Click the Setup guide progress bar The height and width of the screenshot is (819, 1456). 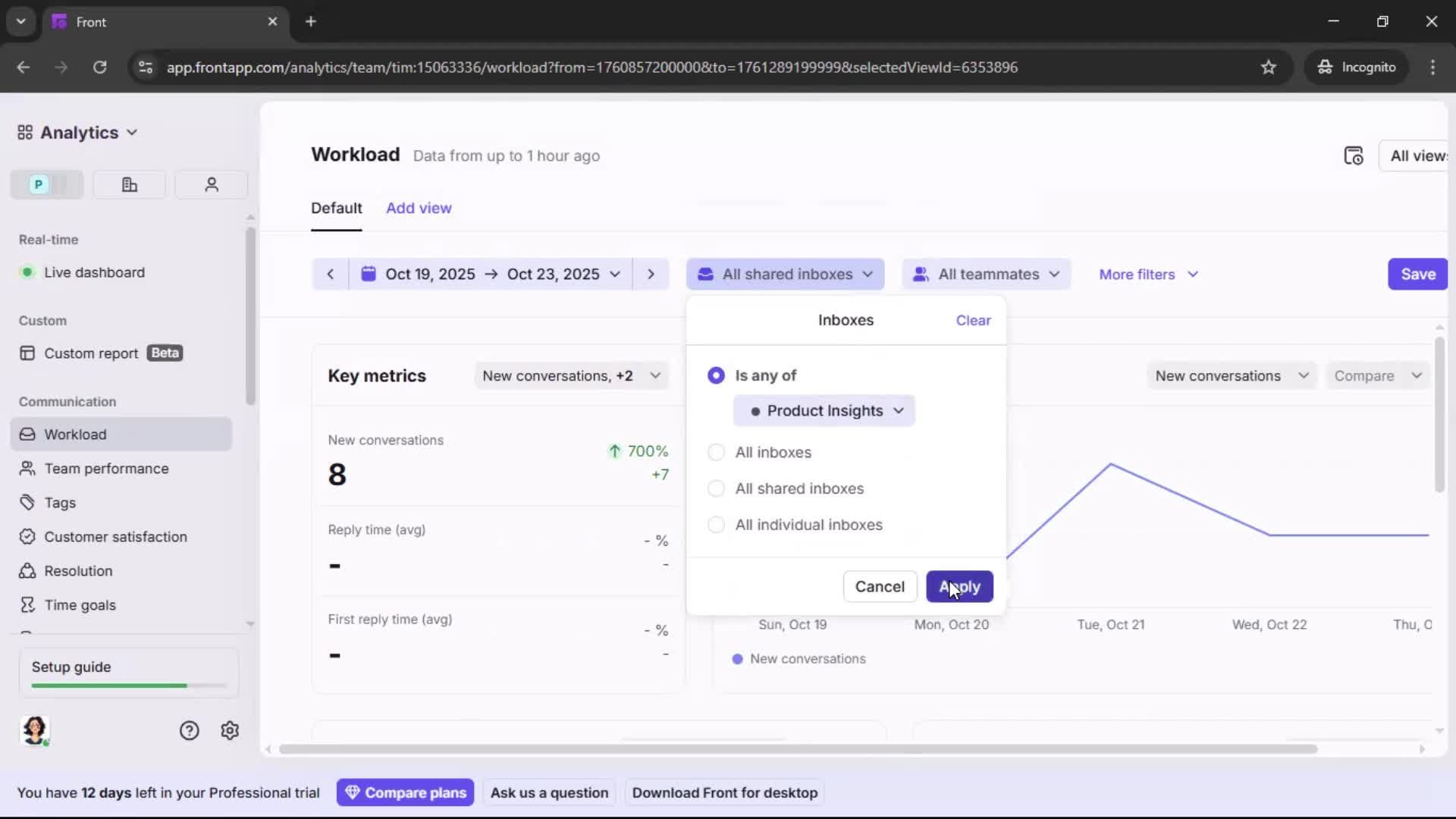pyautogui.click(x=127, y=685)
